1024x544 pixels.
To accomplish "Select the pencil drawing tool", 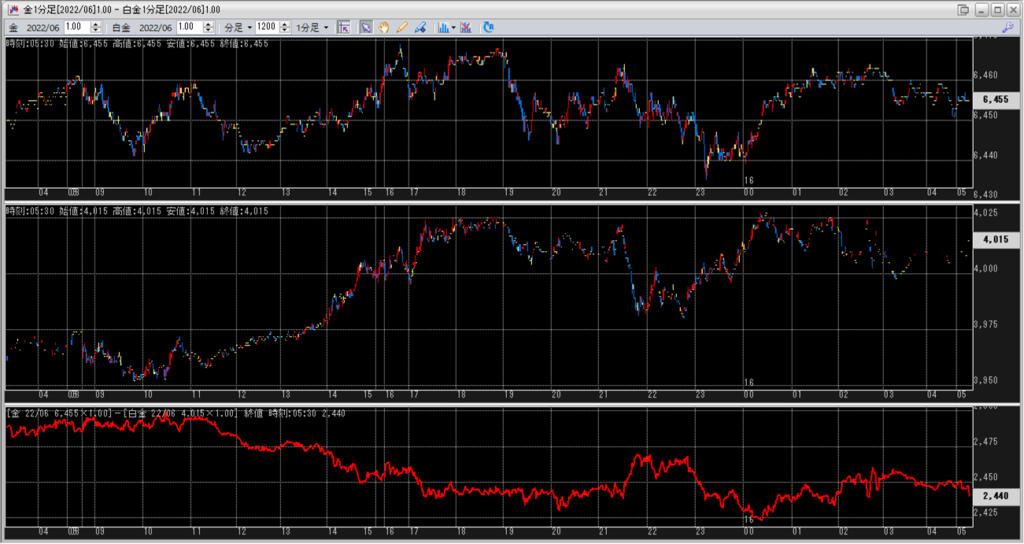I will point(402,27).
